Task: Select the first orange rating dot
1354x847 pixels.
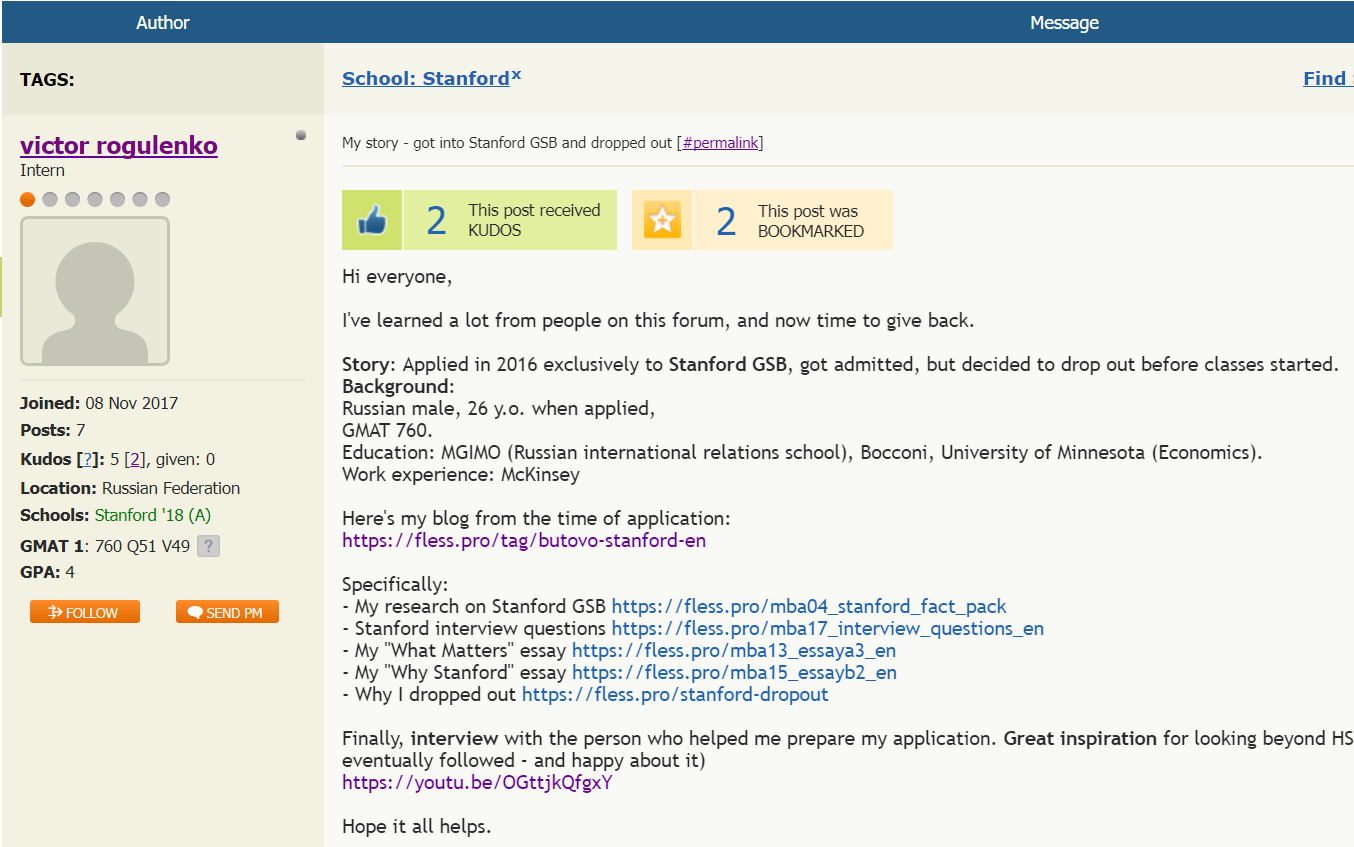Action: [27, 199]
